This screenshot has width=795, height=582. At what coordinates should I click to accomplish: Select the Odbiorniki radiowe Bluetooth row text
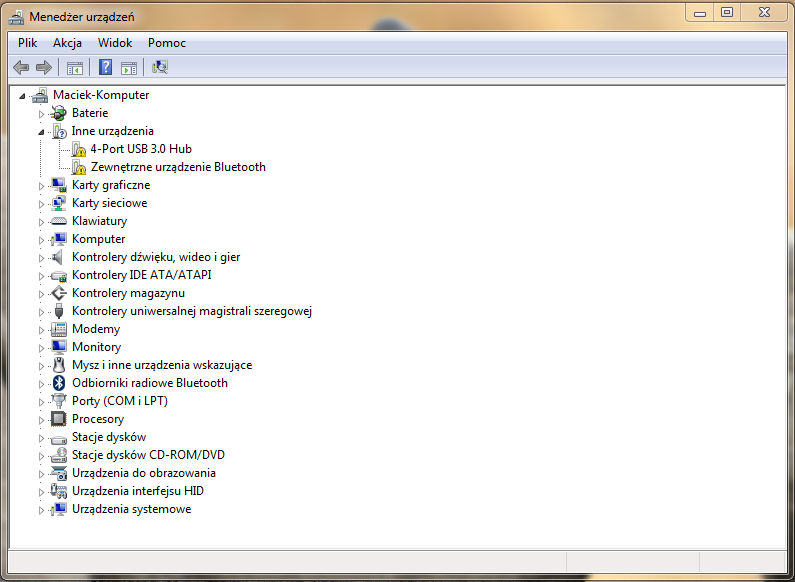[150, 383]
